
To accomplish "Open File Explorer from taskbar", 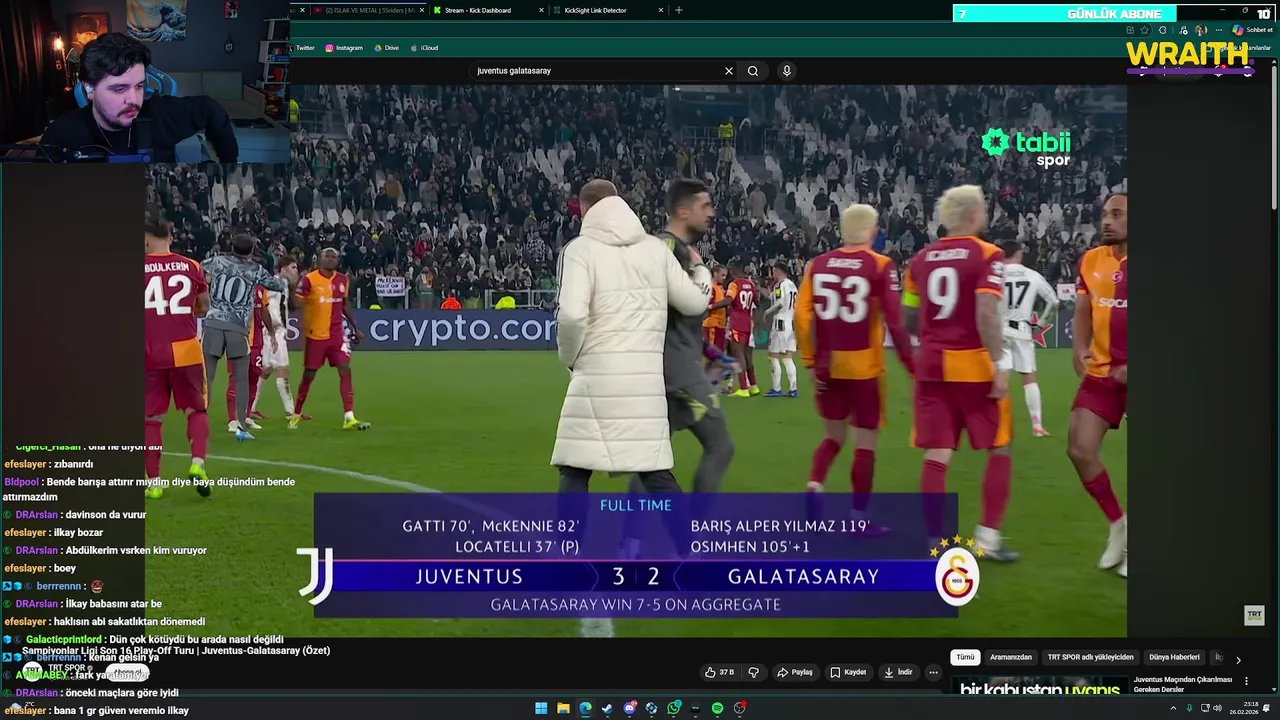I will point(563,708).
